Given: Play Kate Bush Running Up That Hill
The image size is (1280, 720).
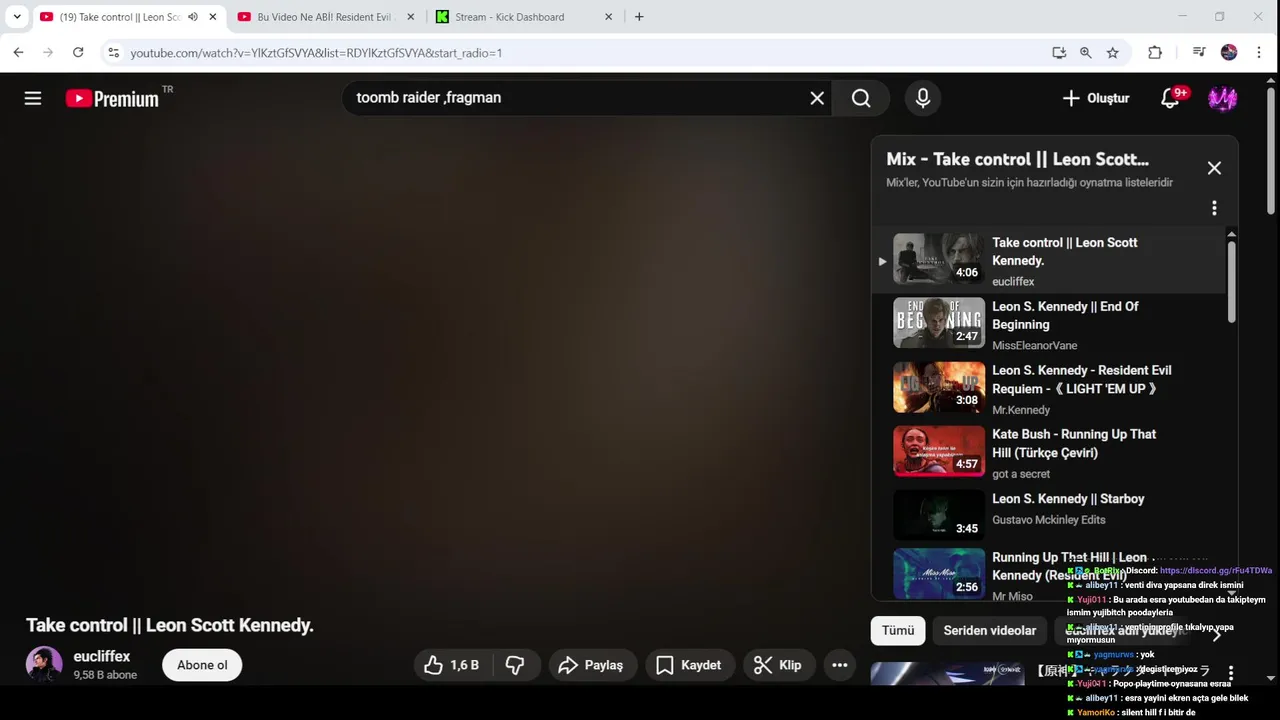Looking at the screenshot, I should click(x=938, y=451).
